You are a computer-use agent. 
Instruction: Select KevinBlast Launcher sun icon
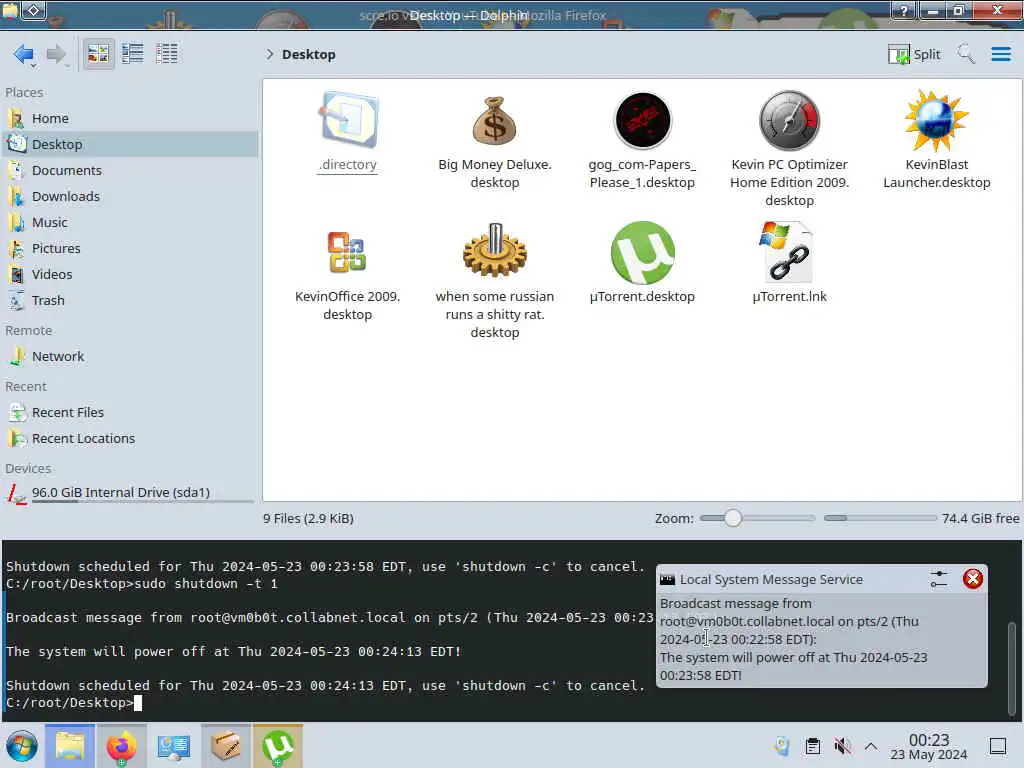936,121
